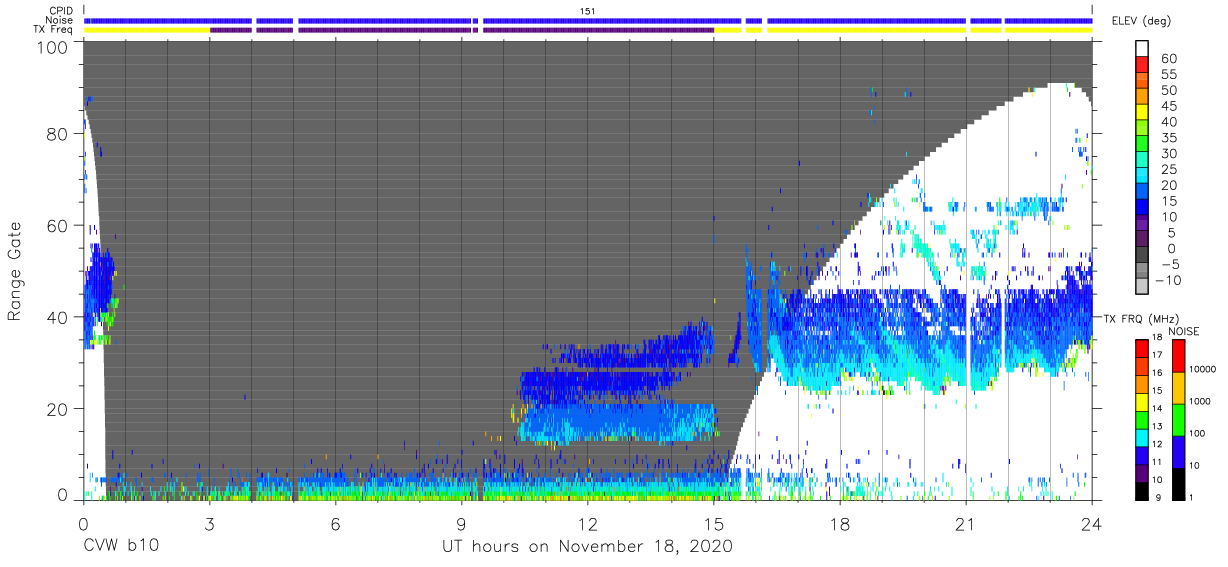Pick the dark gray -5–0 segment of ELEV colorbar
The image size is (1228, 567).
click(1143, 256)
